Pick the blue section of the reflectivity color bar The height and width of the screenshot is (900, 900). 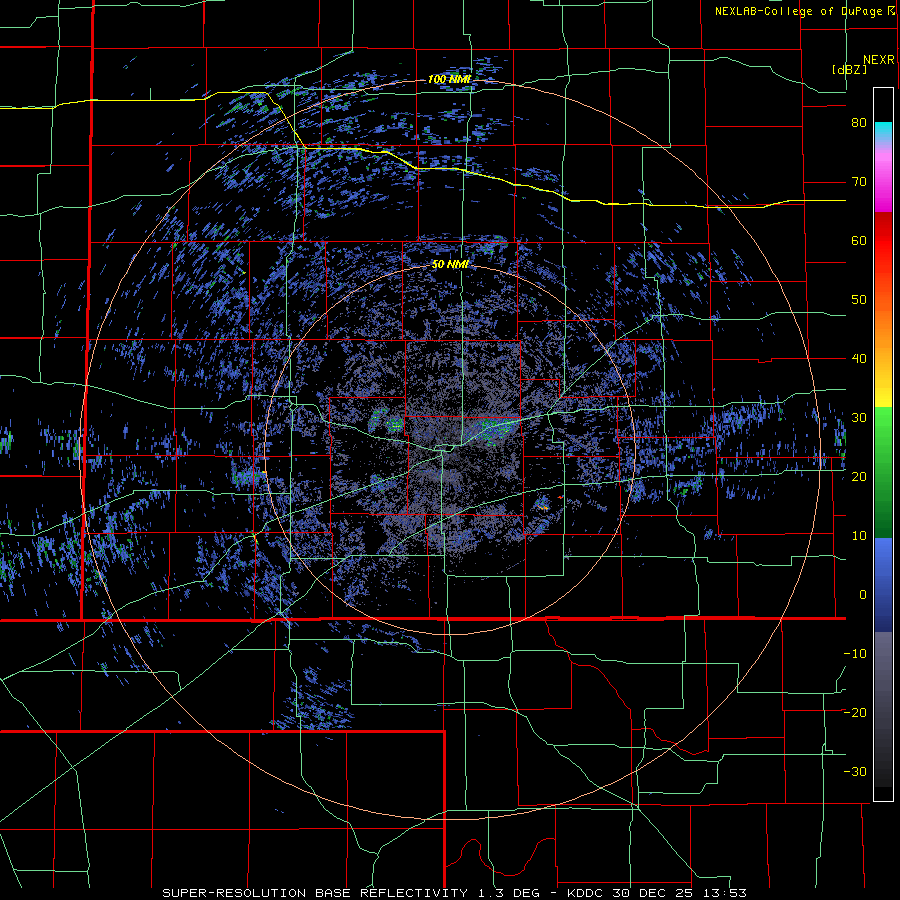[883, 584]
